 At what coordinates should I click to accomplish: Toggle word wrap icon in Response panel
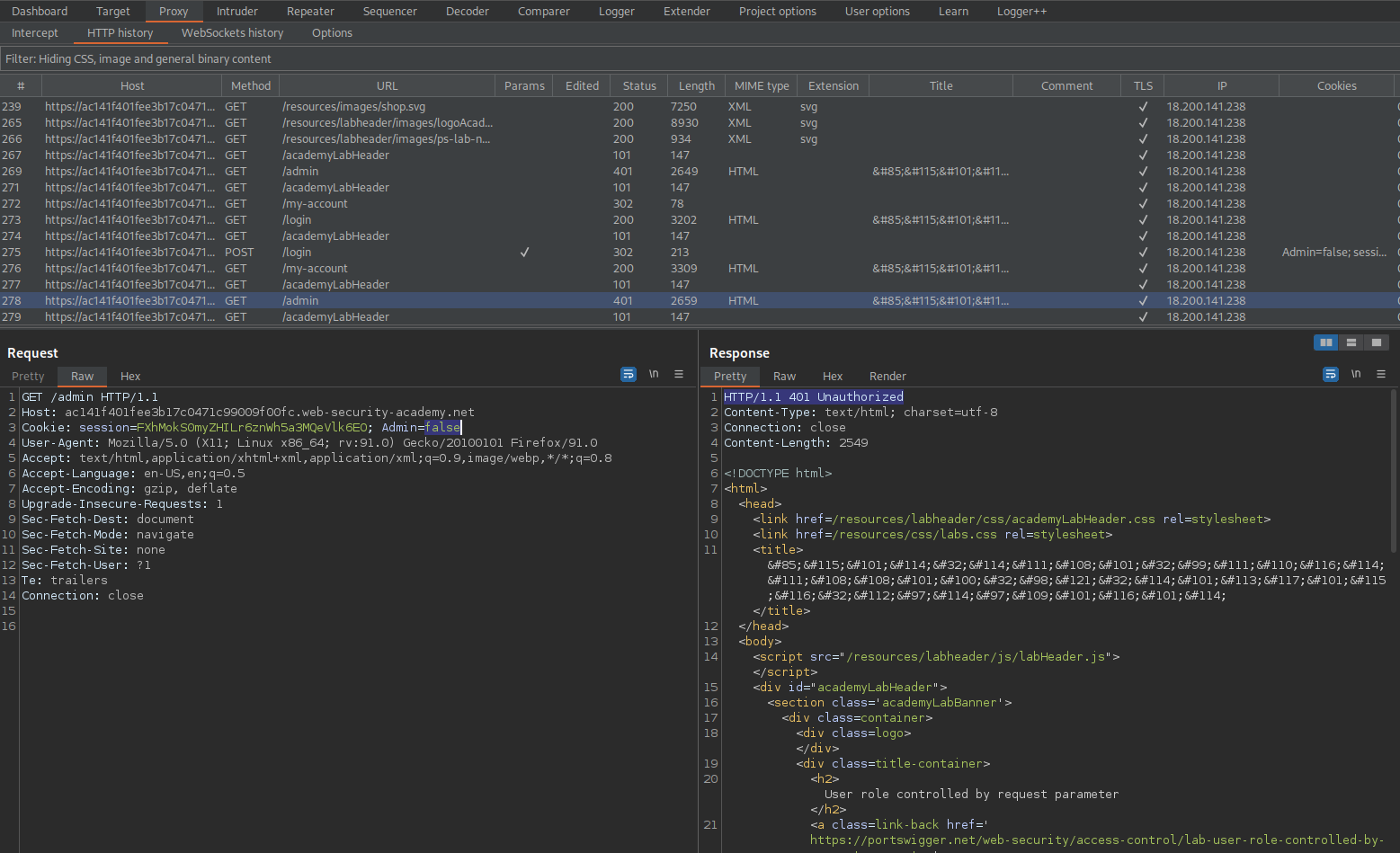tap(1331, 374)
